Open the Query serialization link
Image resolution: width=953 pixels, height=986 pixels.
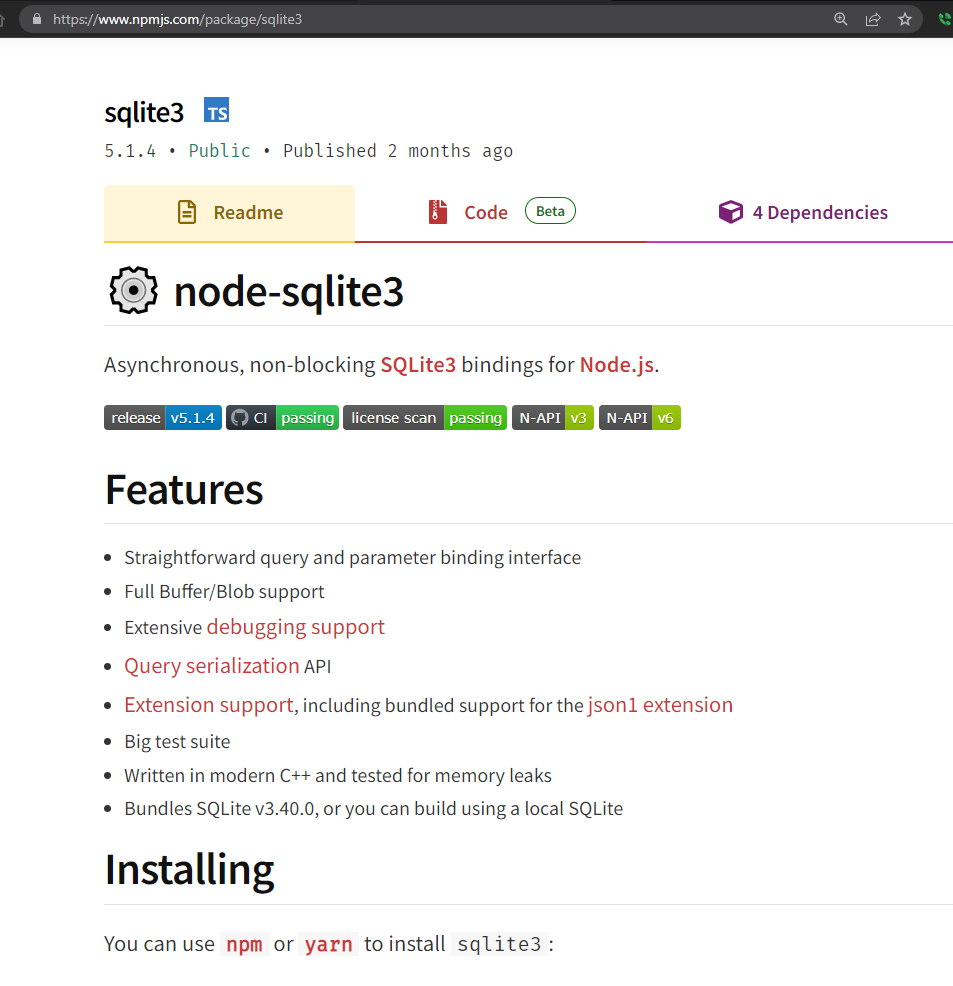212,666
